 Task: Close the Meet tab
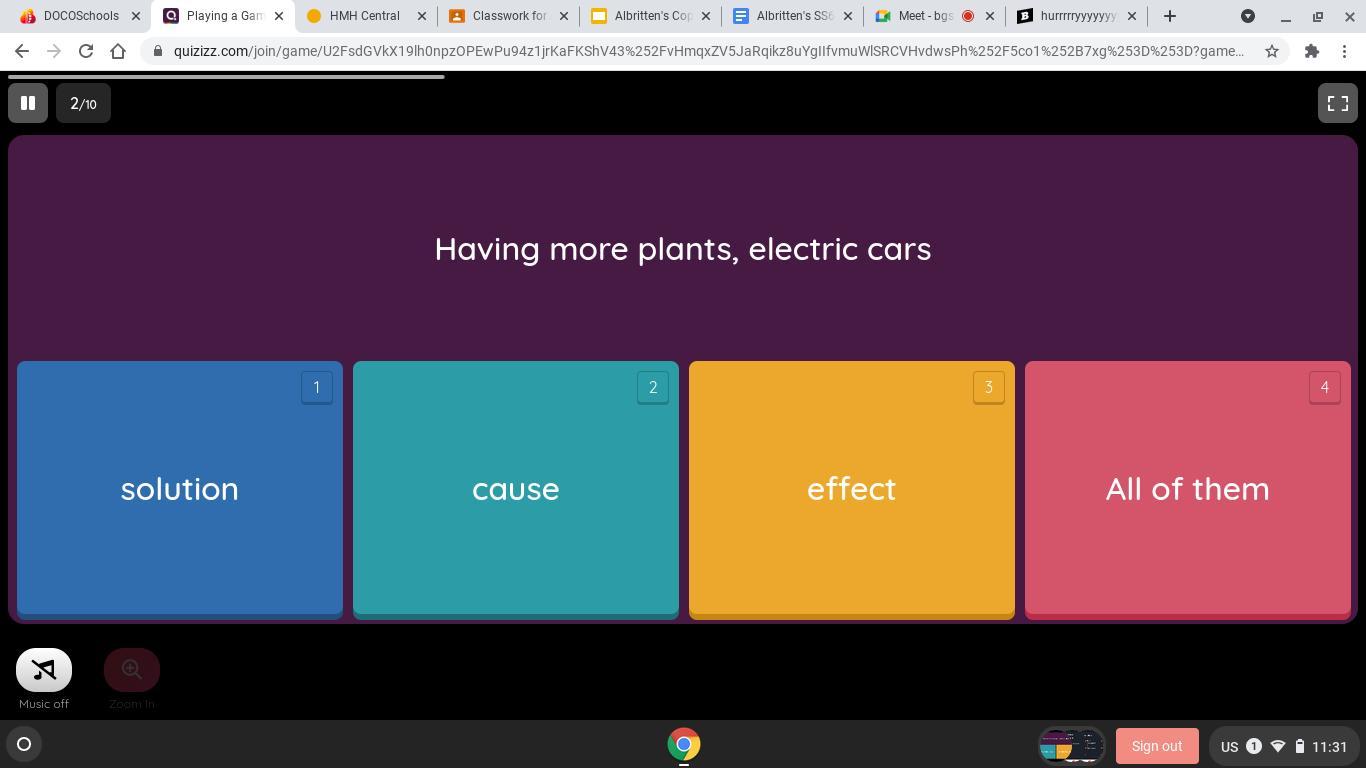click(x=990, y=16)
